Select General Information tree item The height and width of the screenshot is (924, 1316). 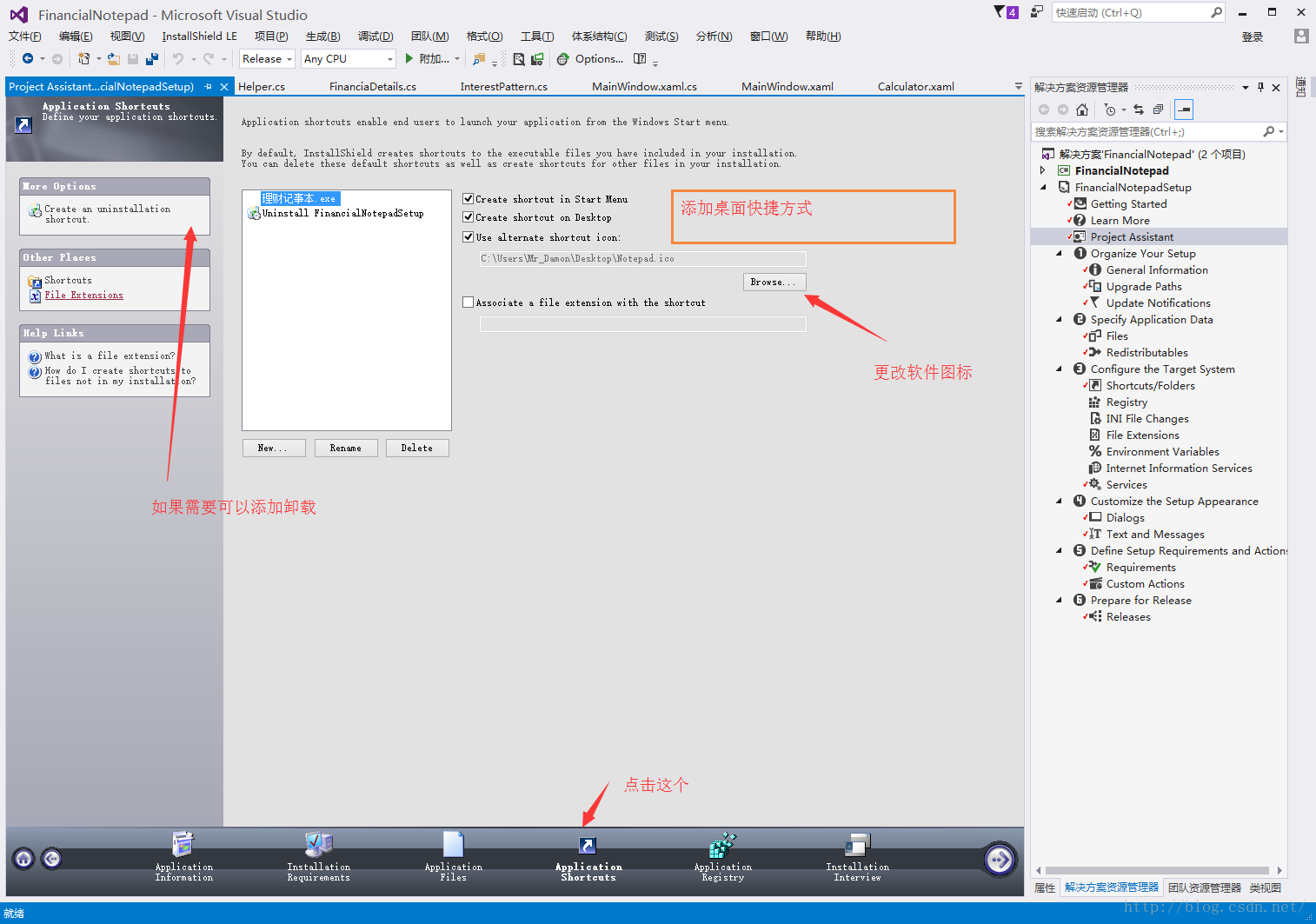click(x=1157, y=269)
